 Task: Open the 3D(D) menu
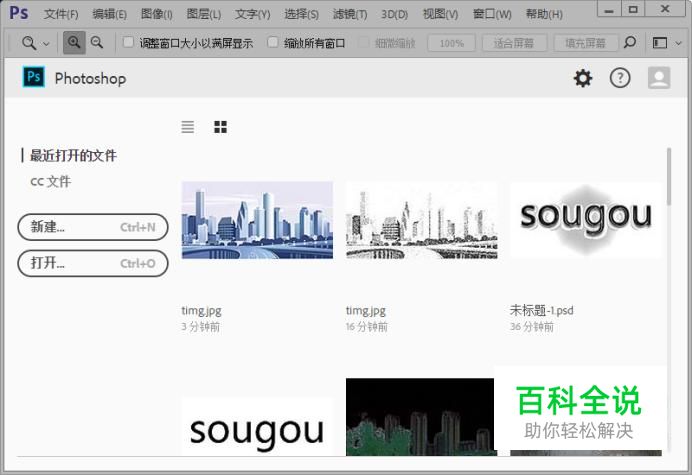point(395,14)
